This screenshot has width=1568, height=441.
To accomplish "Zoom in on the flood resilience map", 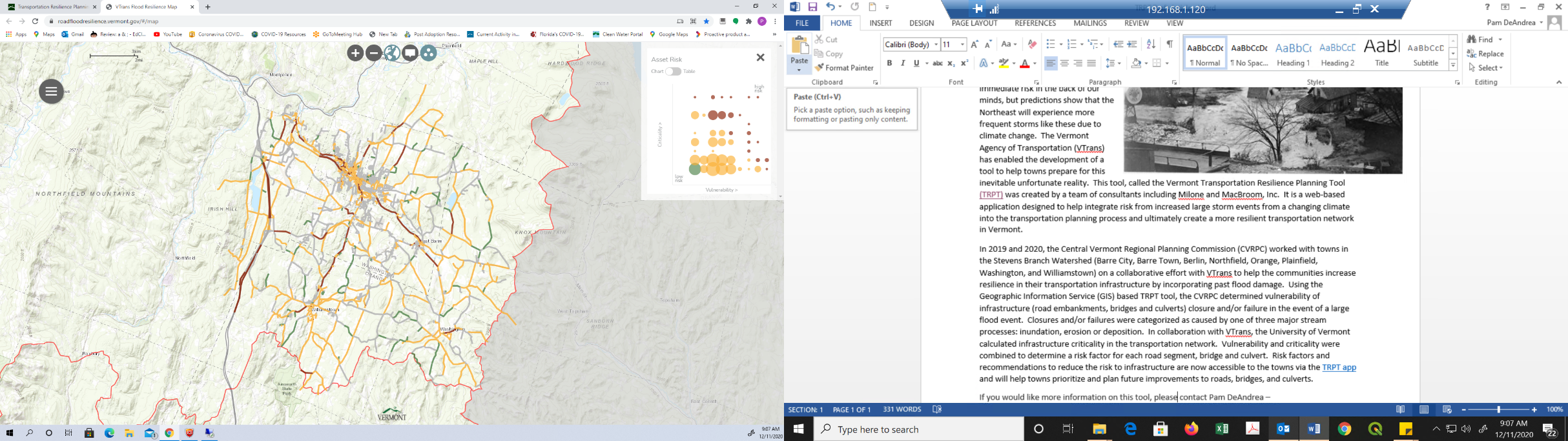I will click(355, 53).
